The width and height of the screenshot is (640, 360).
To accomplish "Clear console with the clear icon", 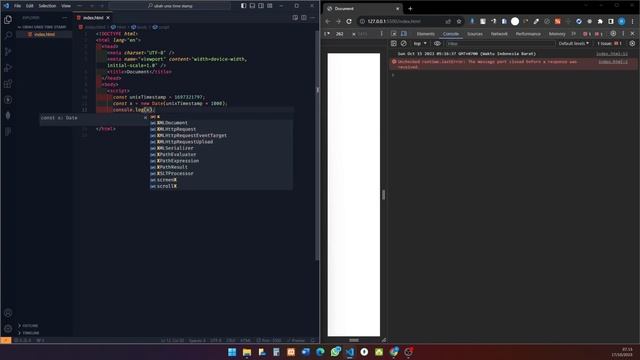I will (404, 43).
